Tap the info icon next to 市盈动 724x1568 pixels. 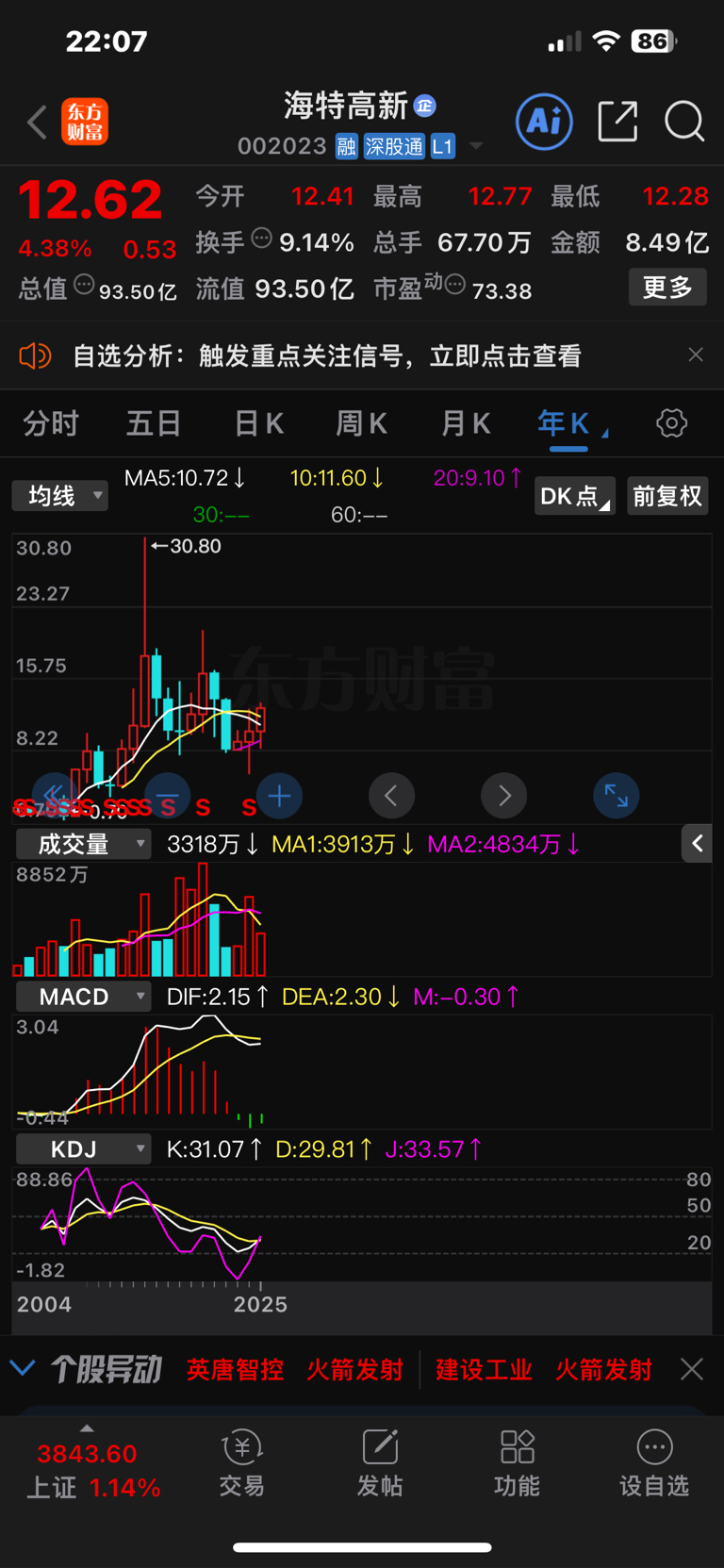(x=455, y=285)
